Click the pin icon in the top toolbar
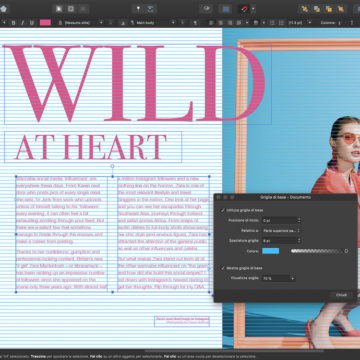Viewport: 360px width, 360px height. tap(139, 9)
